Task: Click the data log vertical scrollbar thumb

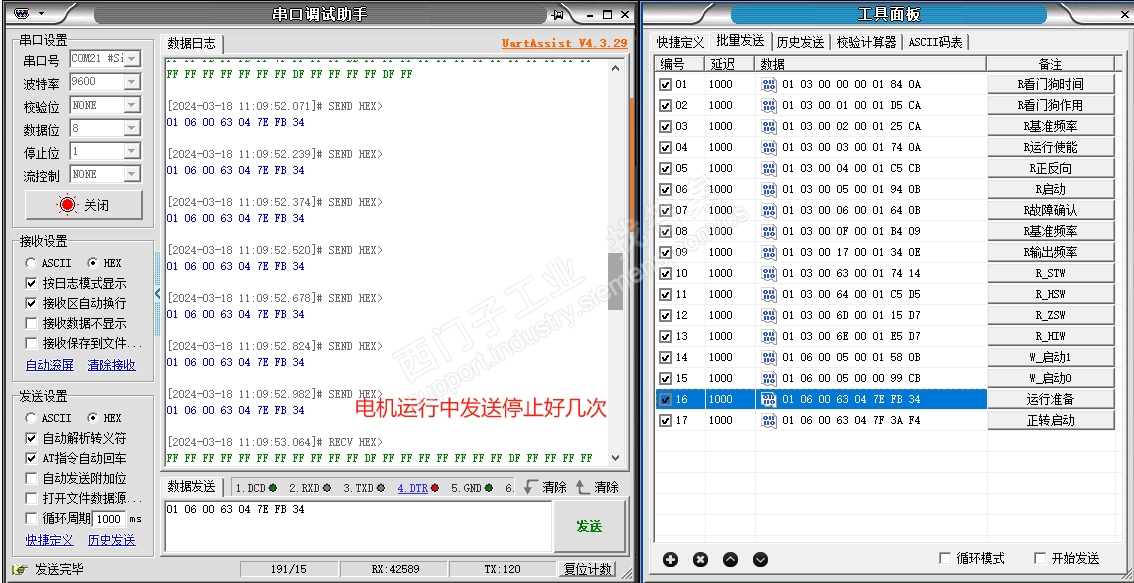Action: tap(615, 281)
